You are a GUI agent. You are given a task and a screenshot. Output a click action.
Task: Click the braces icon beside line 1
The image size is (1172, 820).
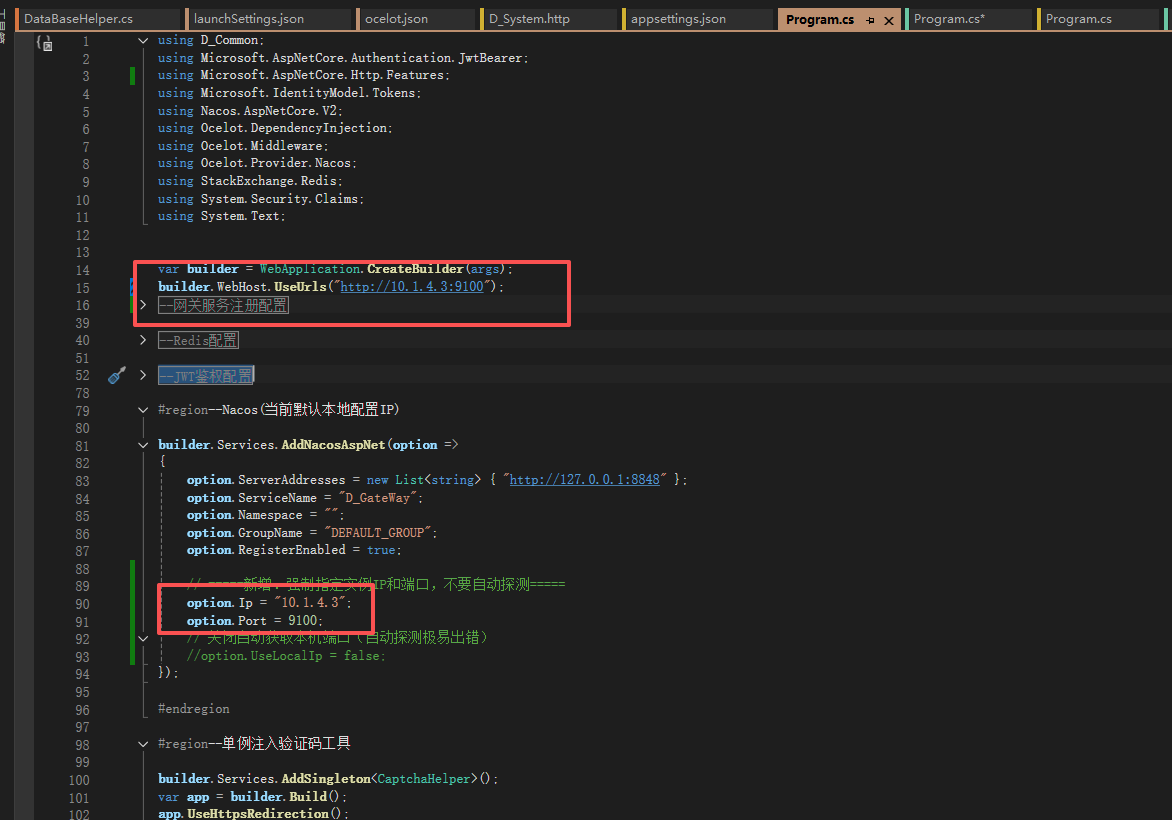(45, 43)
